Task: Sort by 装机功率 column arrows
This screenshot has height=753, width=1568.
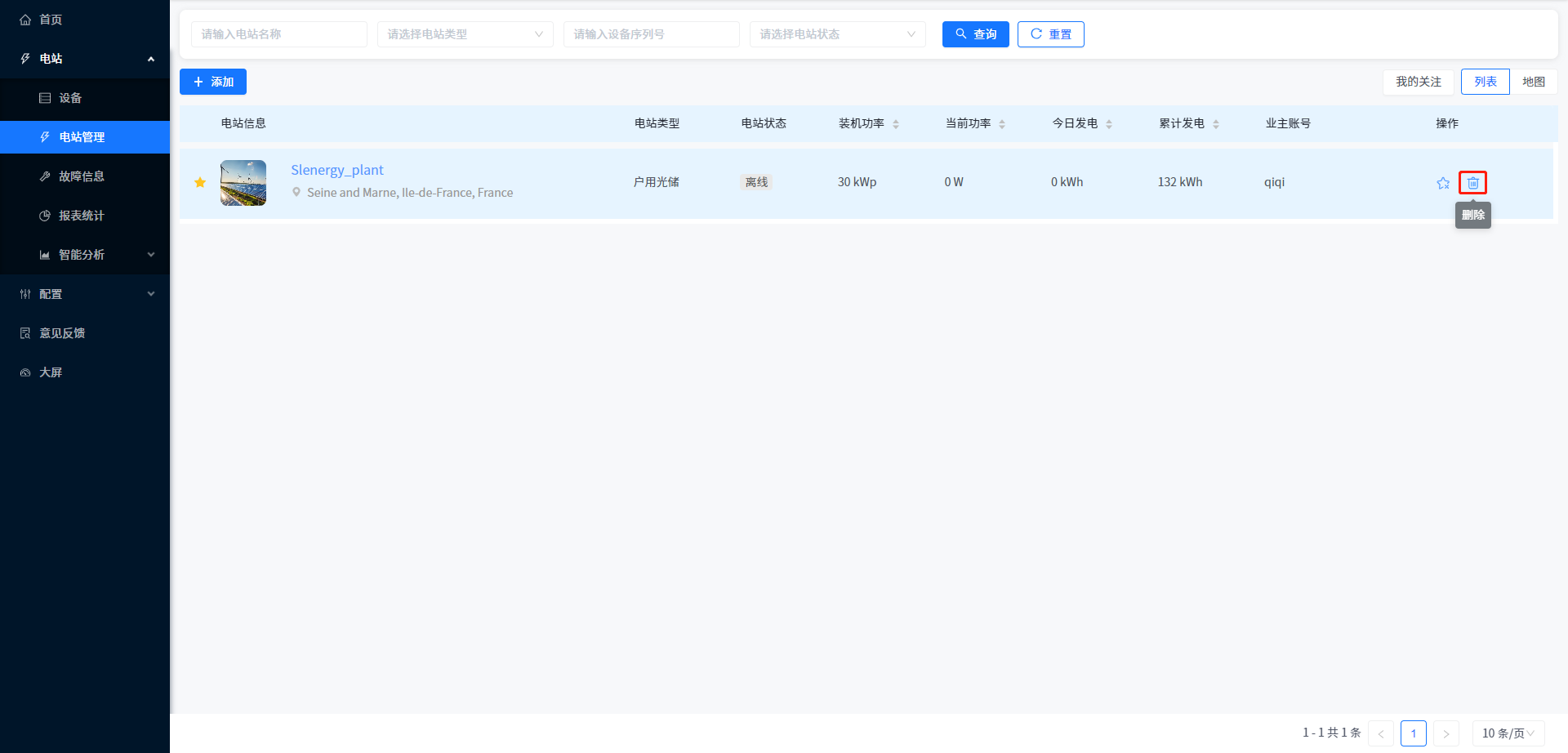Action: click(896, 124)
